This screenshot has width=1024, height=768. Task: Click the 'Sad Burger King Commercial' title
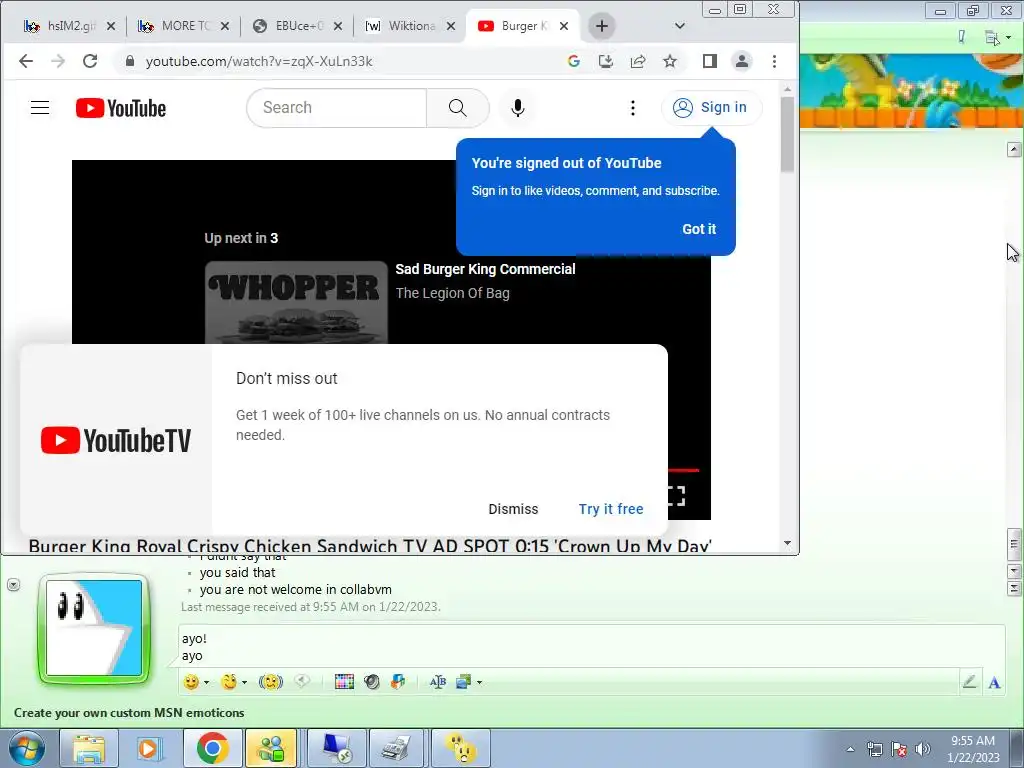(485, 269)
